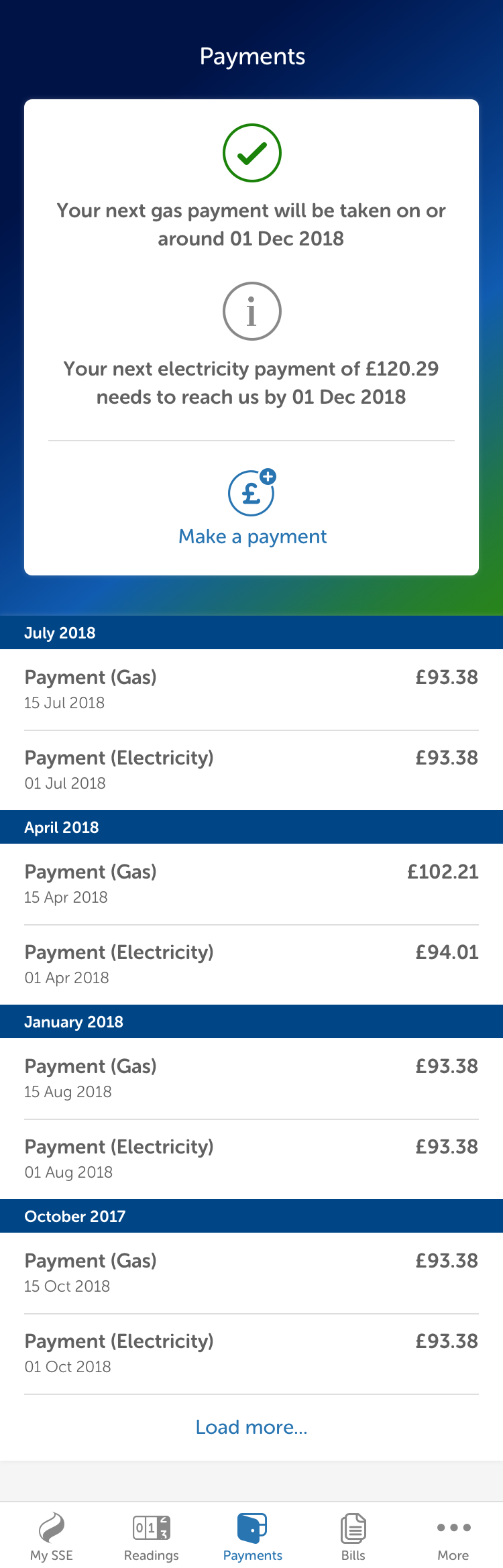
Task: Click the Make a payment link
Action: pyautogui.click(x=252, y=537)
